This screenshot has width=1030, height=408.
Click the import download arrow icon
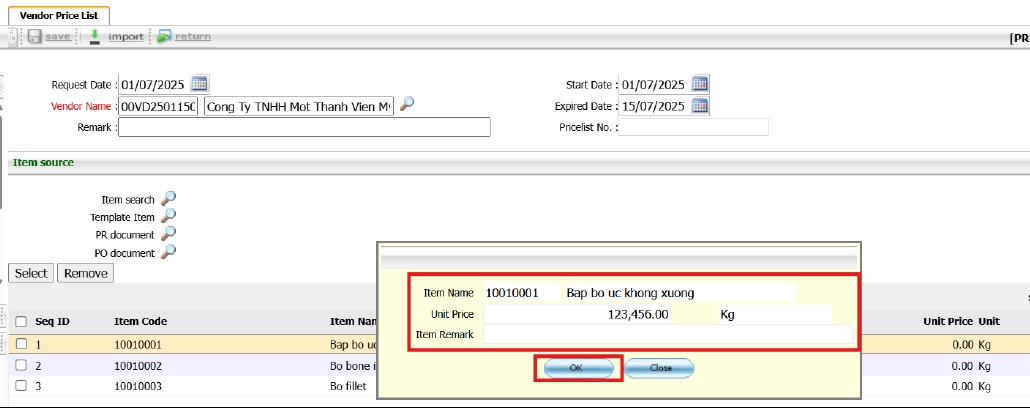pos(94,37)
